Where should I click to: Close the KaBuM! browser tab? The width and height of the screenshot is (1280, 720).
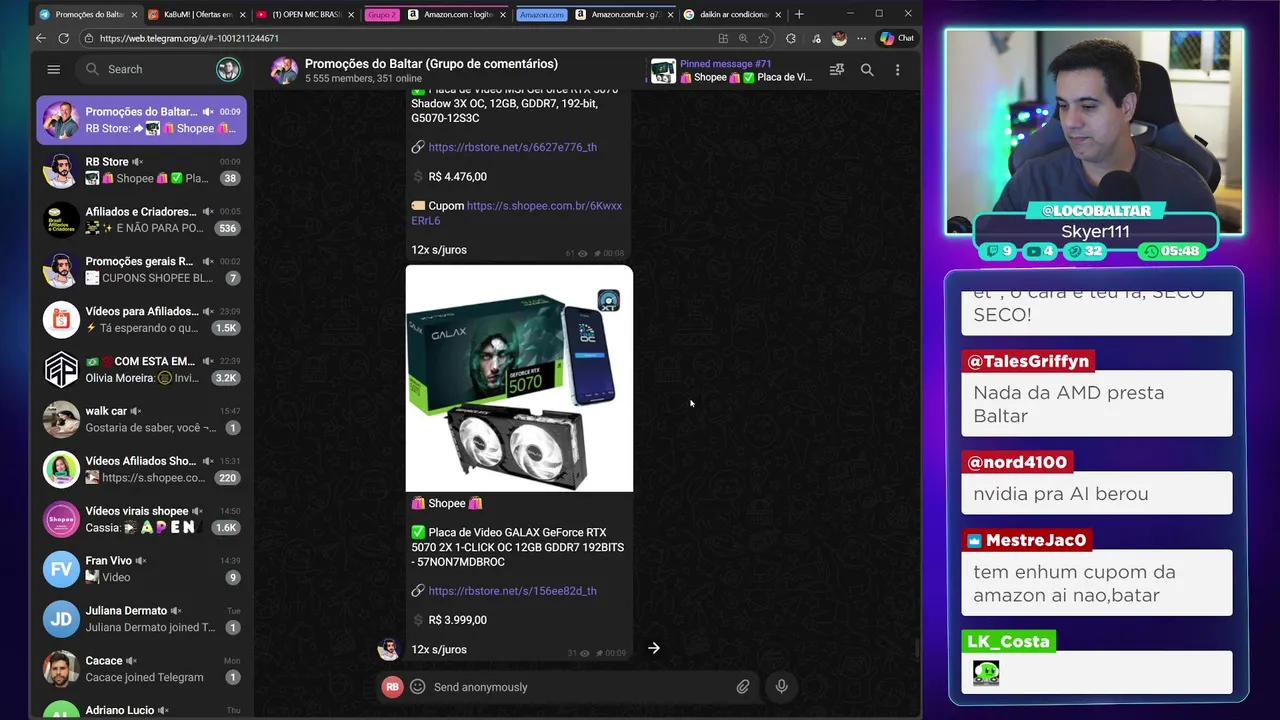click(x=241, y=15)
